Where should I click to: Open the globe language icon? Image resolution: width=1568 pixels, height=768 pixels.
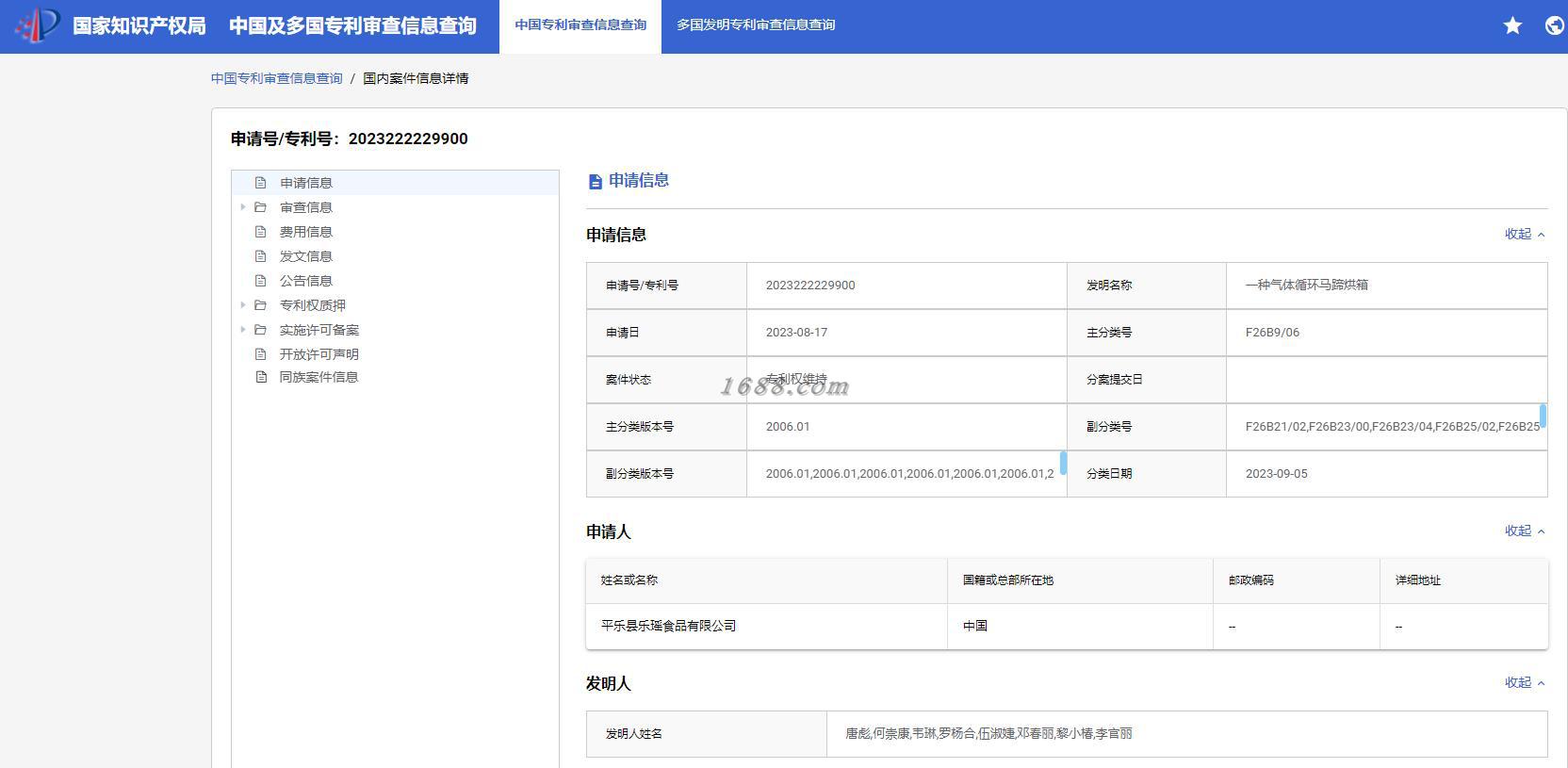[1555, 25]
